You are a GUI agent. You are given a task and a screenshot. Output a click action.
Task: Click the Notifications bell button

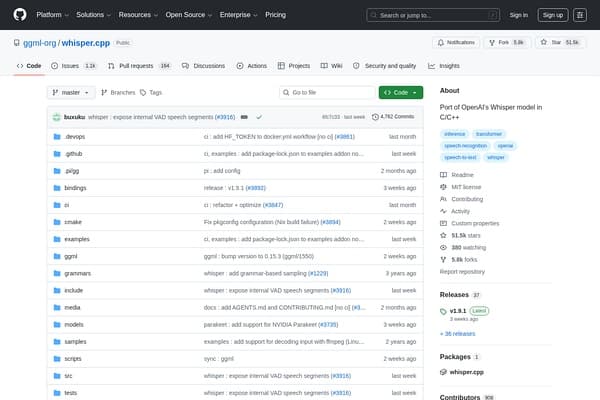coord(456,42)
